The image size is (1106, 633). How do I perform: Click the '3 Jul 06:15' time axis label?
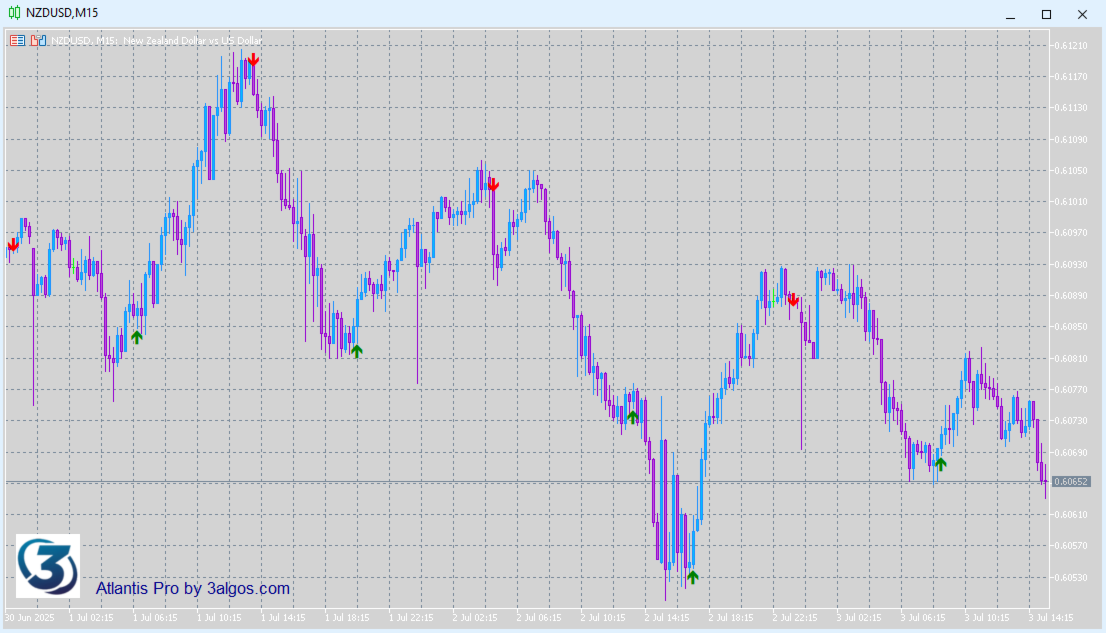pos(923,617)
